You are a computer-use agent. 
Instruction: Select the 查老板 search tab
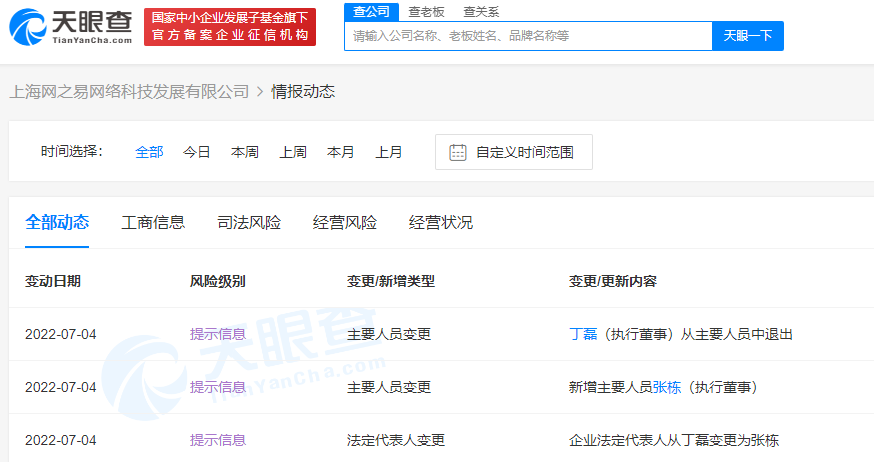point(426,12)
